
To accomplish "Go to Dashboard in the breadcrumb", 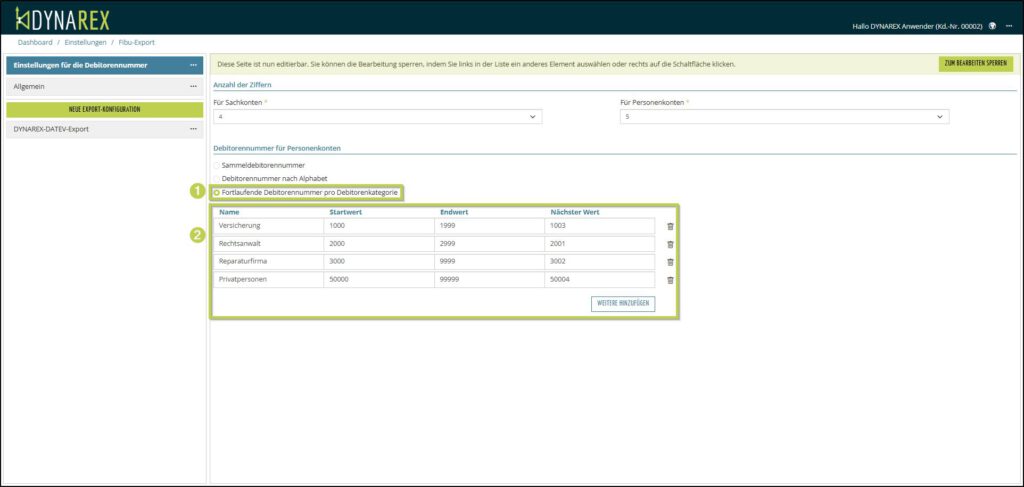I will [35, 43].
